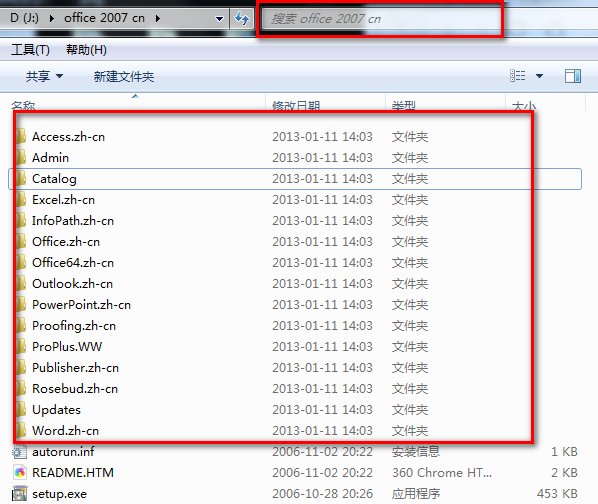
Task: Click the Rosebud.zh-cn folder name
Action: click(x=75, y=388)
